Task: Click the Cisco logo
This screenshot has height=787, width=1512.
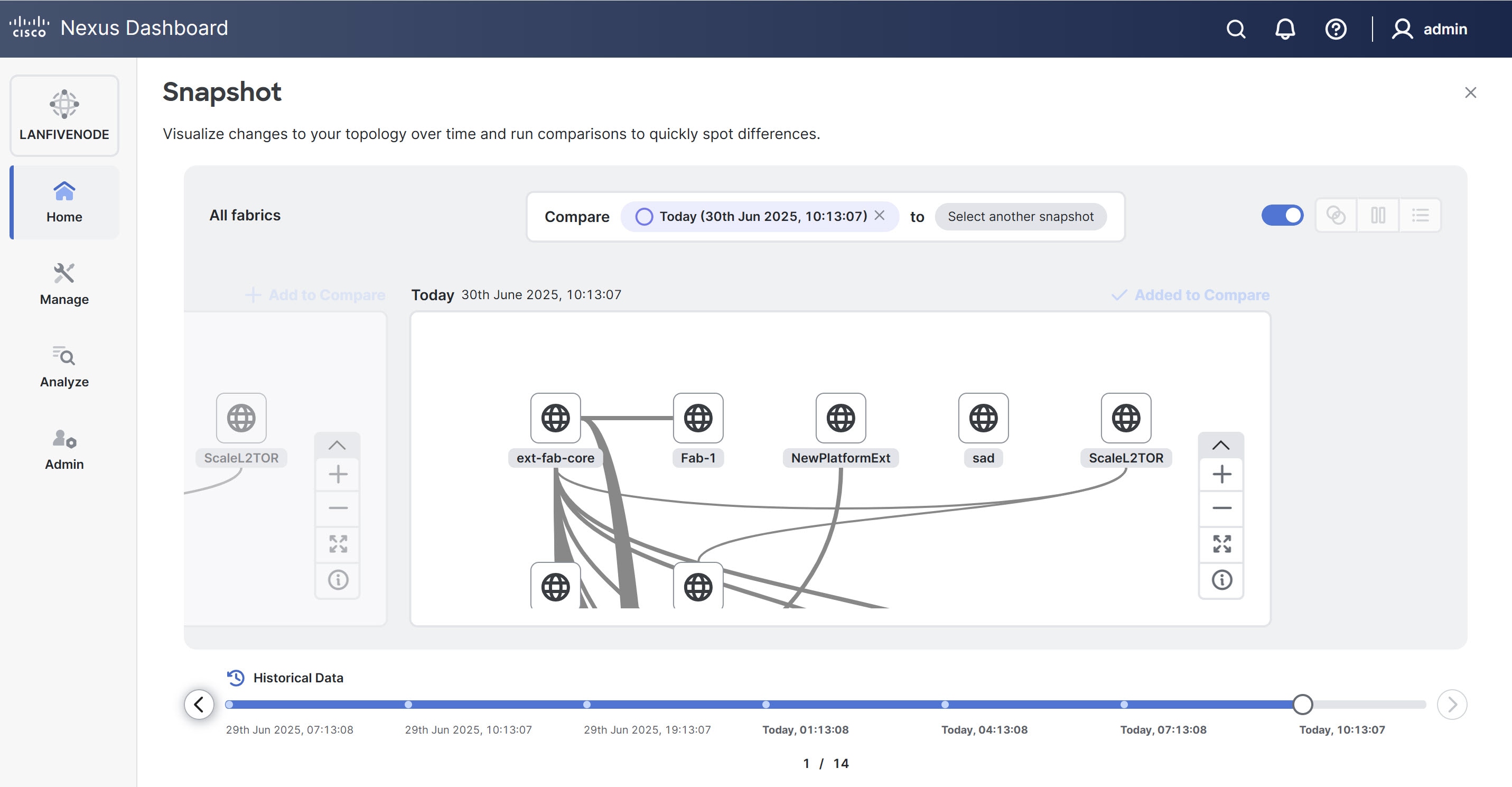Action: pos(29,27)
